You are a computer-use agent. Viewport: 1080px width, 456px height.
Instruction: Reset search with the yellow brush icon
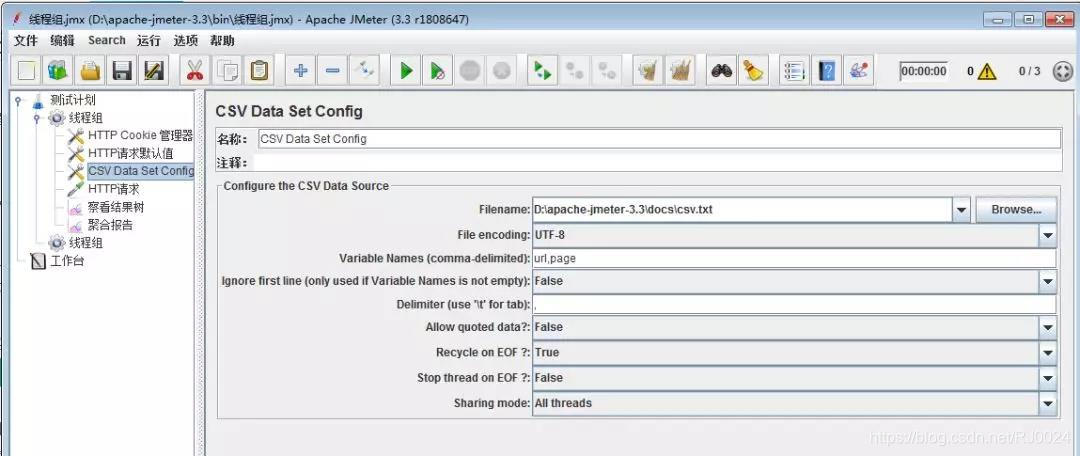(754, 71)
